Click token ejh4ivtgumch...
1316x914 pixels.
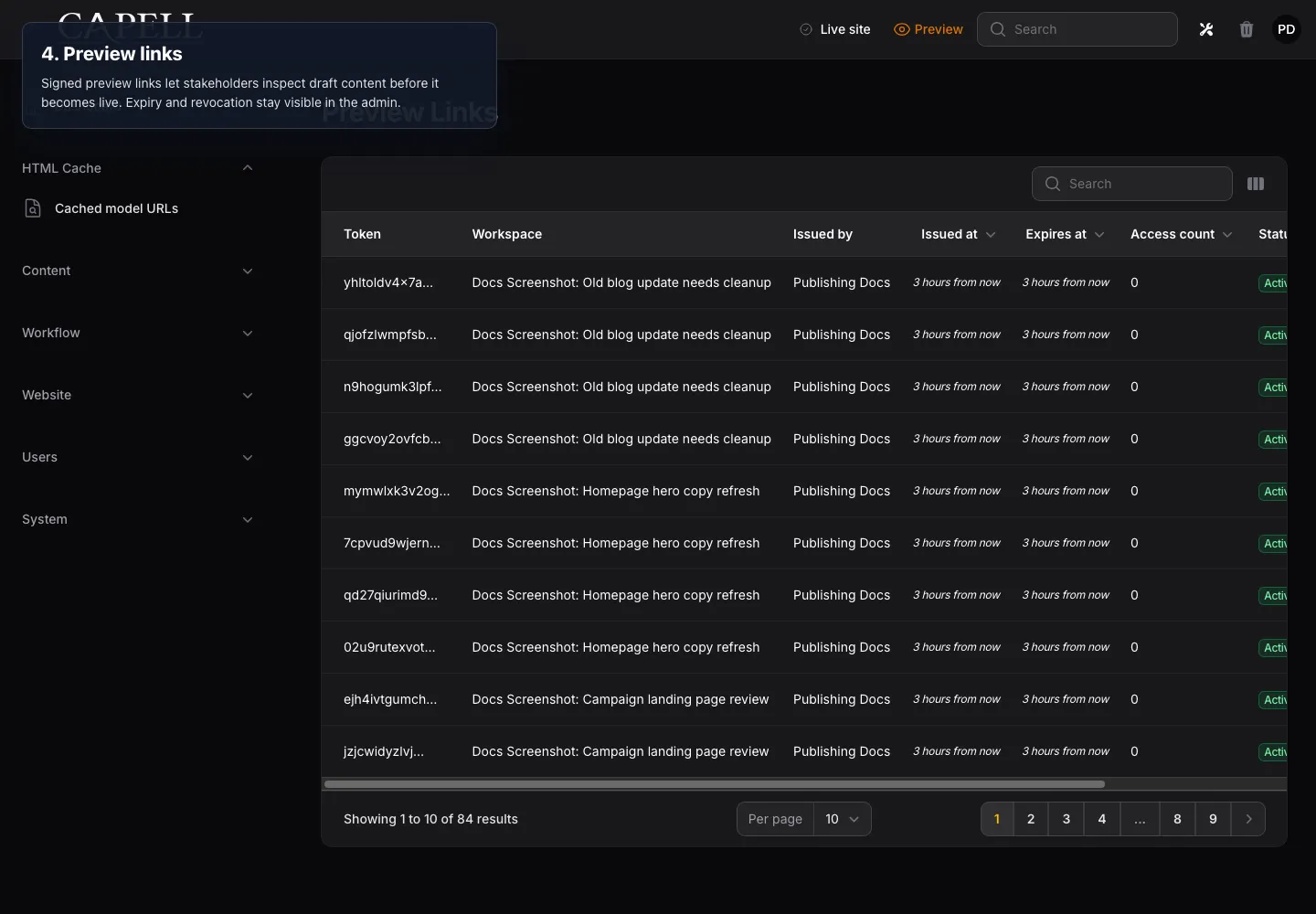tap(390, 699)
